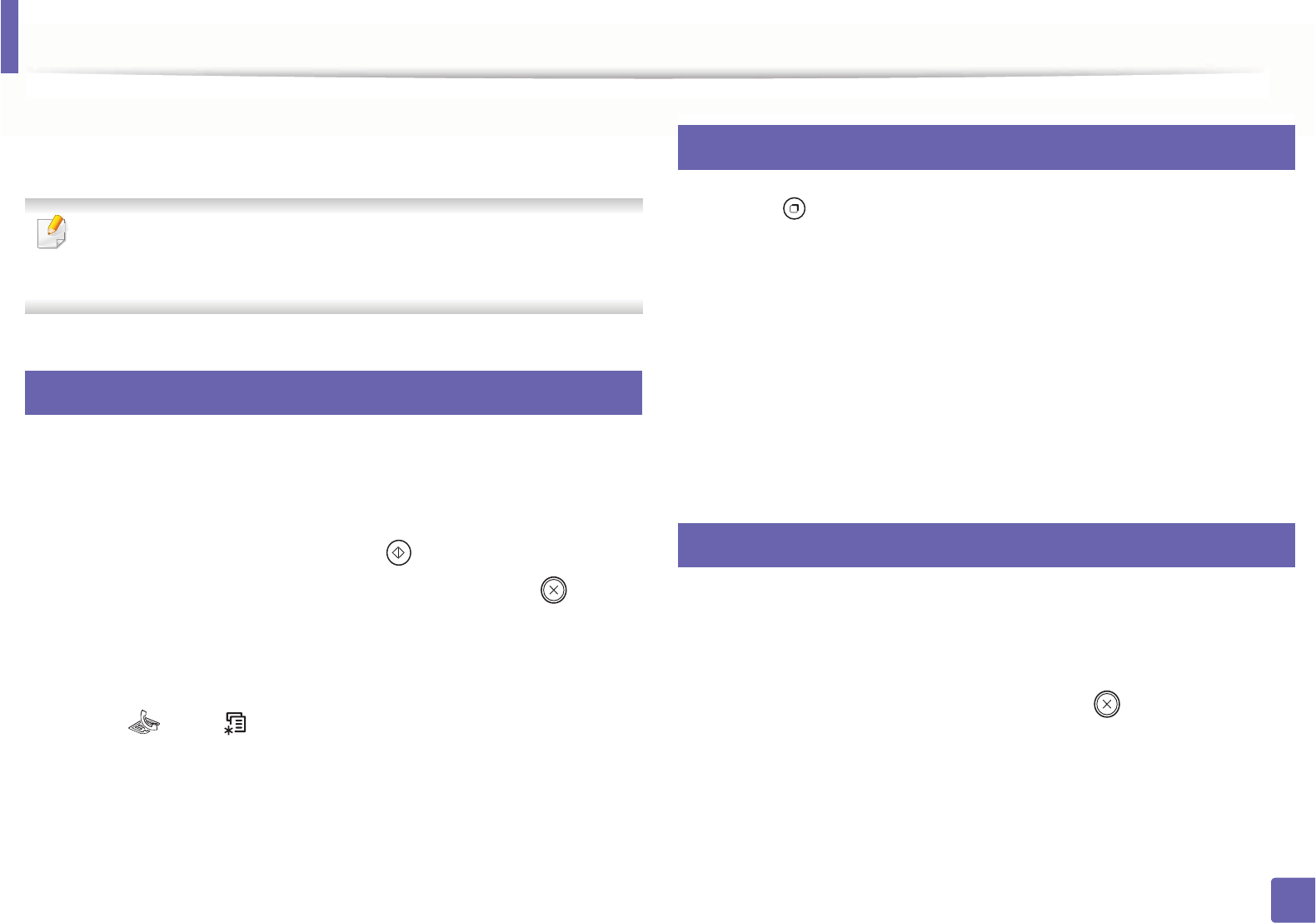
Task: Click the gray bar atop the note box
Action: [x=333, y=205]
